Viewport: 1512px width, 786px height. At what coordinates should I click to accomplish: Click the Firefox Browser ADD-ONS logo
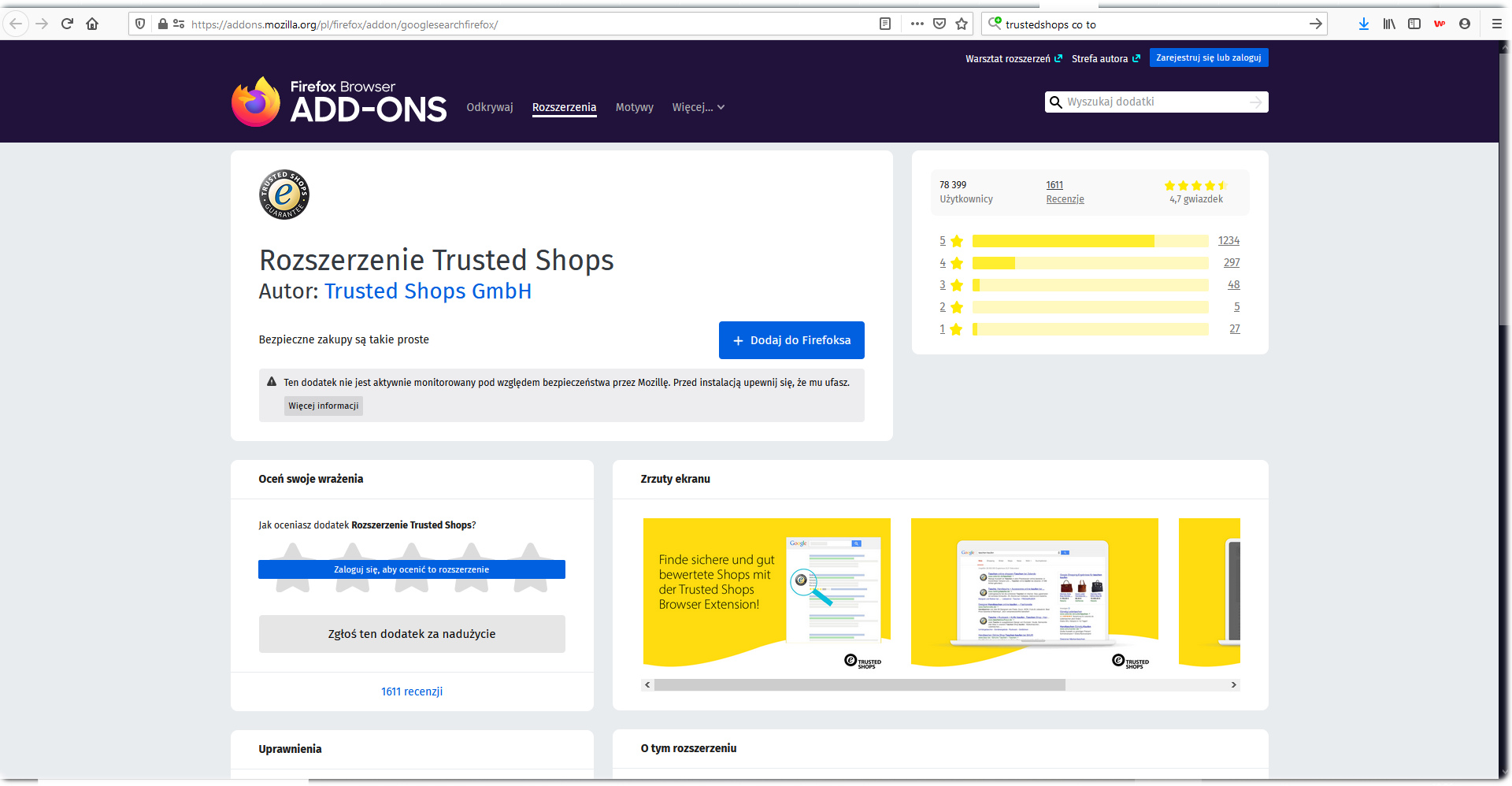(339, 102)
